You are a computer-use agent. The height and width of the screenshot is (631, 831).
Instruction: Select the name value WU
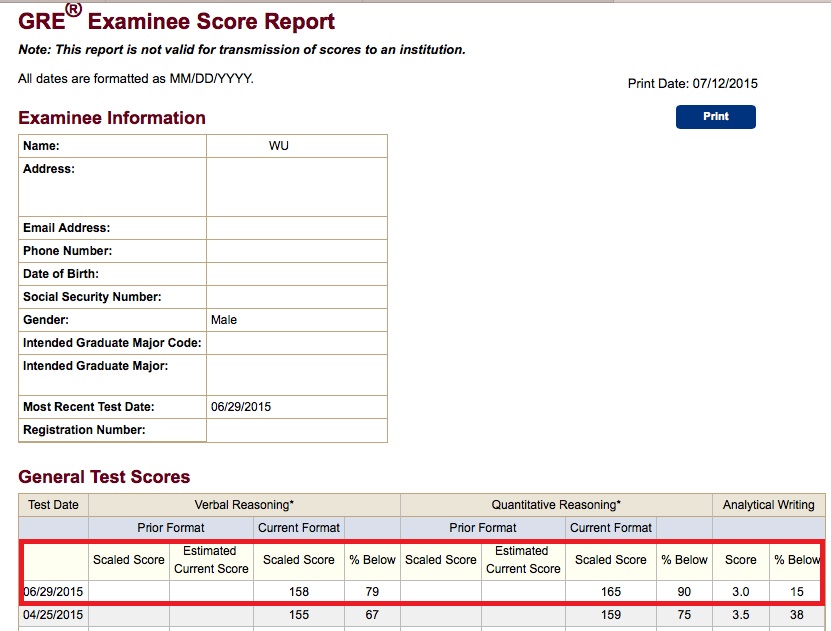(279, 146)
